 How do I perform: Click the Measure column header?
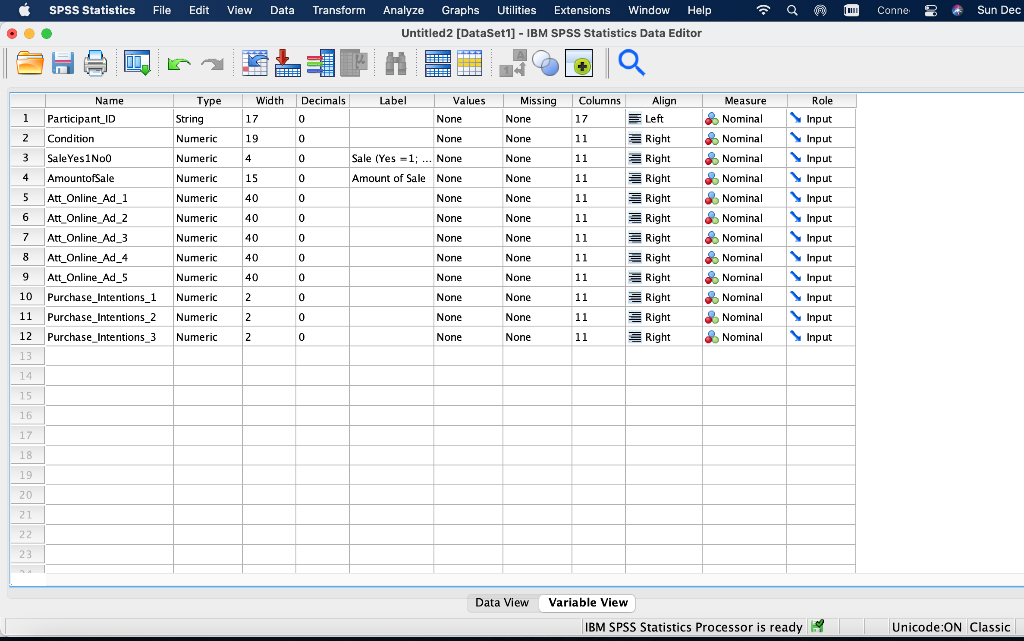[x=744, y=101]
